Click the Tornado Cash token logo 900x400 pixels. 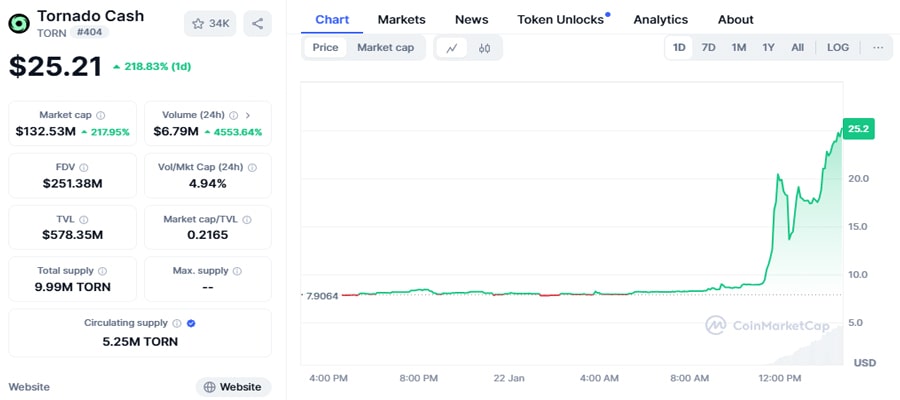[x=19, y=24]
